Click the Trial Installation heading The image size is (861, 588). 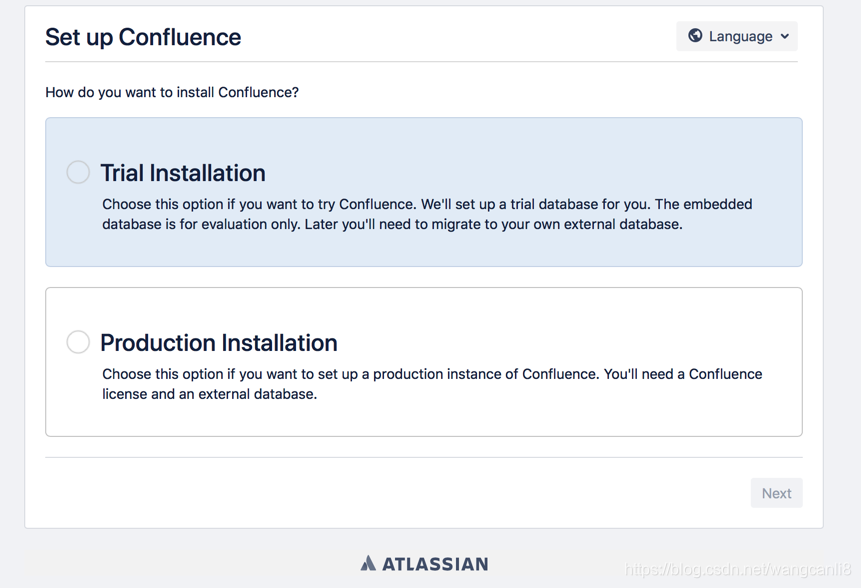pos(183,173)
